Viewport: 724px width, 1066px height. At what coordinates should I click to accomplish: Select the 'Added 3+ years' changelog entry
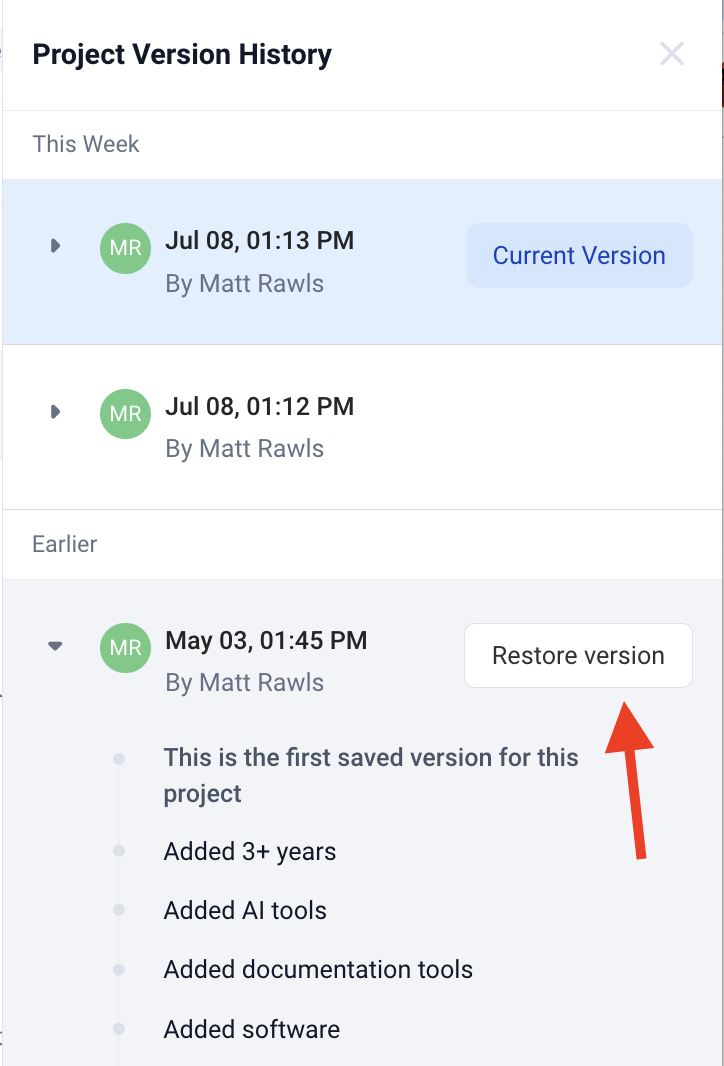[249, 851]
